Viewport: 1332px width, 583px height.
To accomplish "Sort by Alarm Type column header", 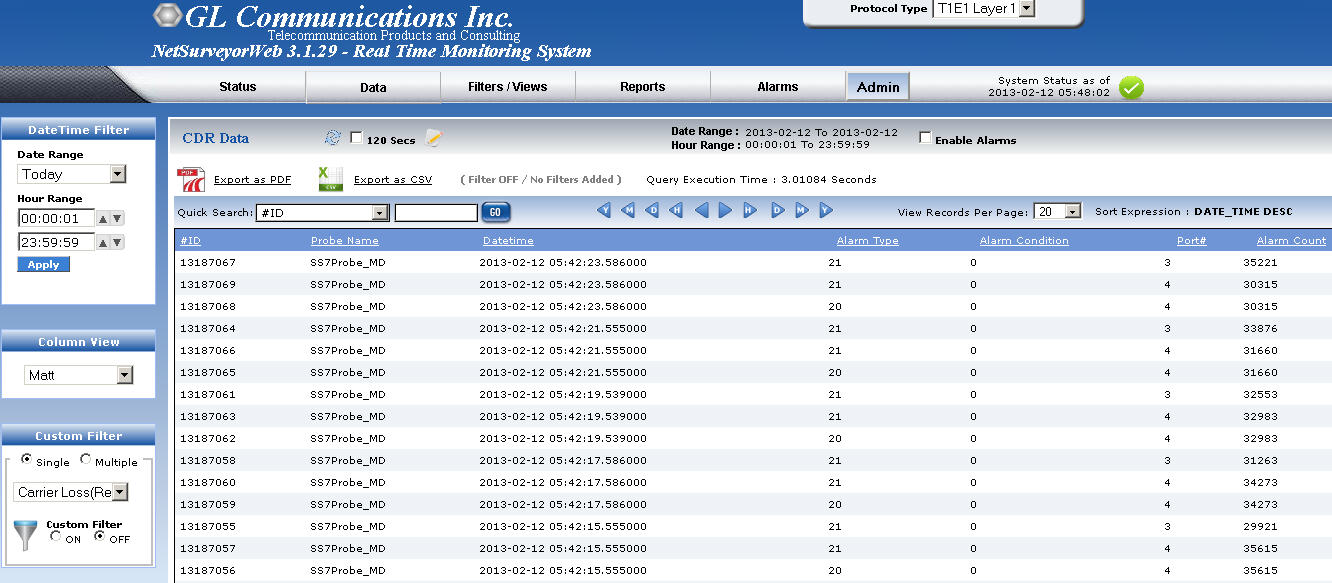I will [867, 241].
